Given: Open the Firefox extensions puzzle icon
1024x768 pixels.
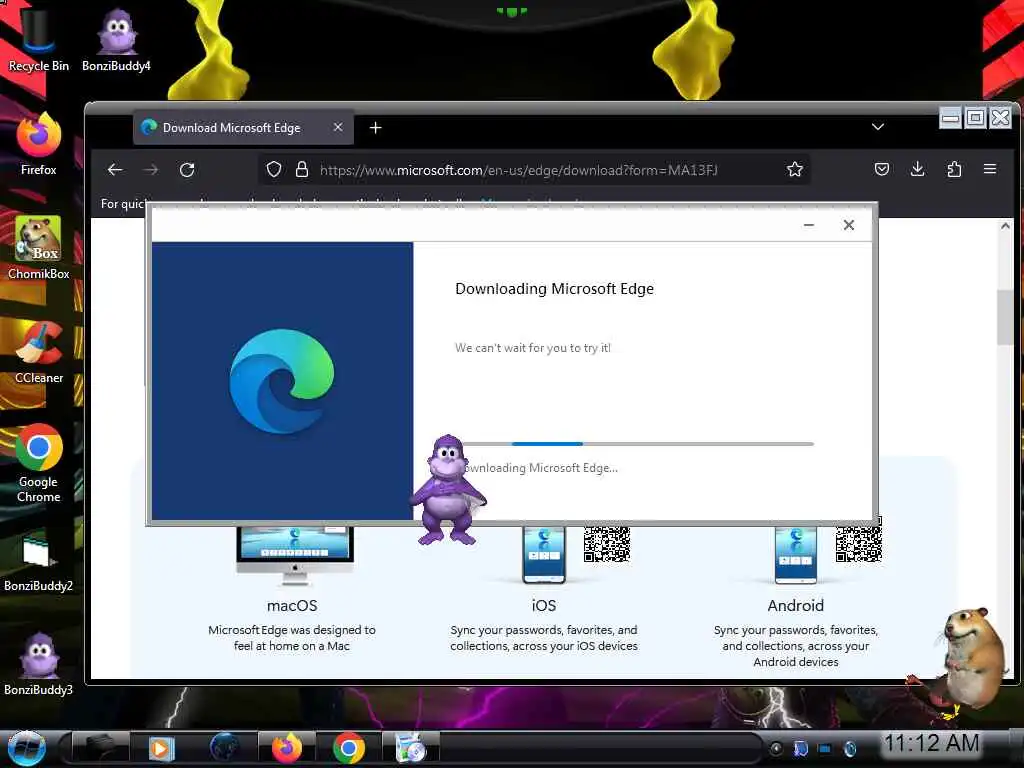Looking at the screenshot, I should click(954, 170).
